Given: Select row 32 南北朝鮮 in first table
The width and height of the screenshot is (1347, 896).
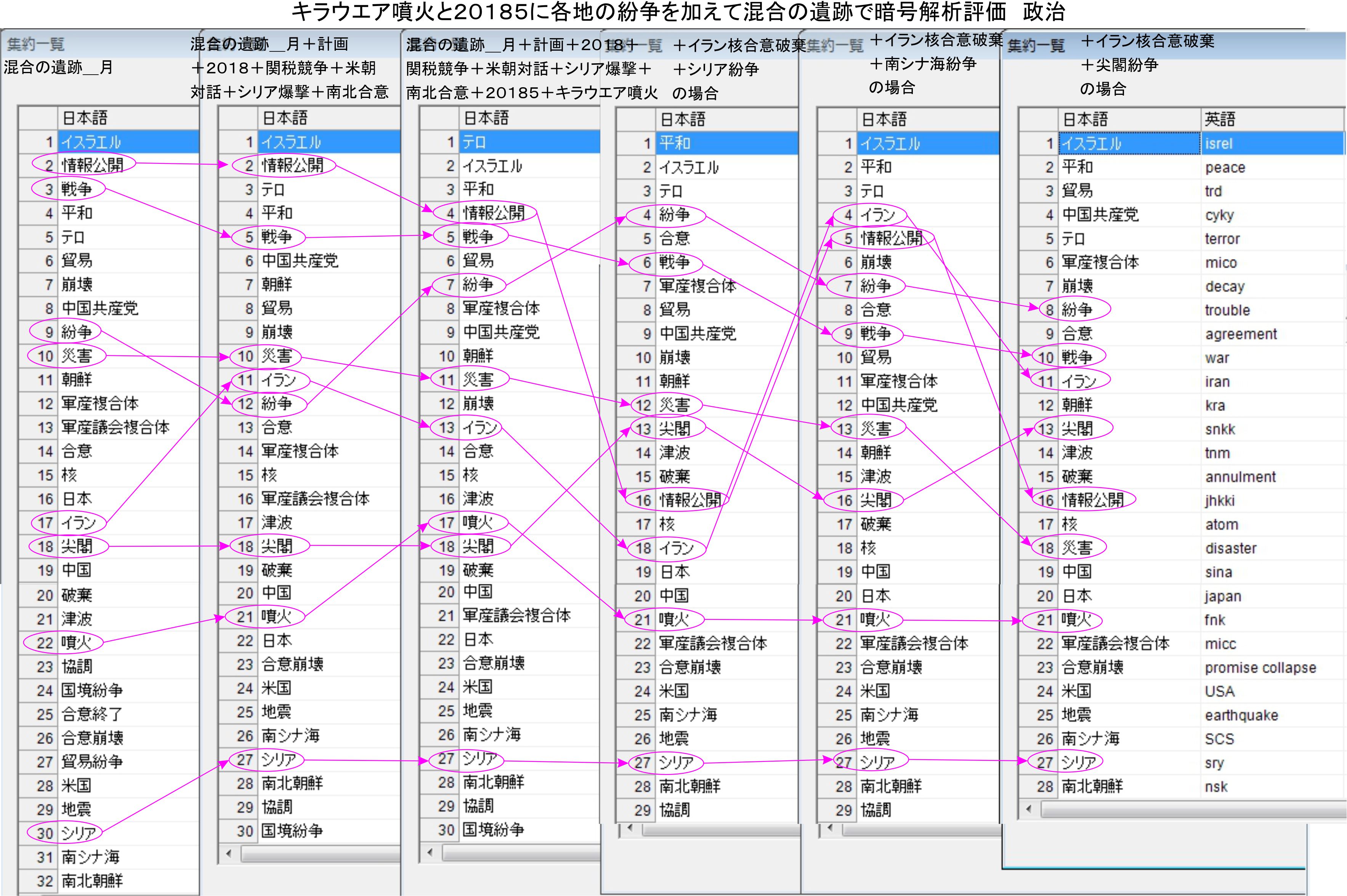Looking at the screenshot, I should pos(91,881).
